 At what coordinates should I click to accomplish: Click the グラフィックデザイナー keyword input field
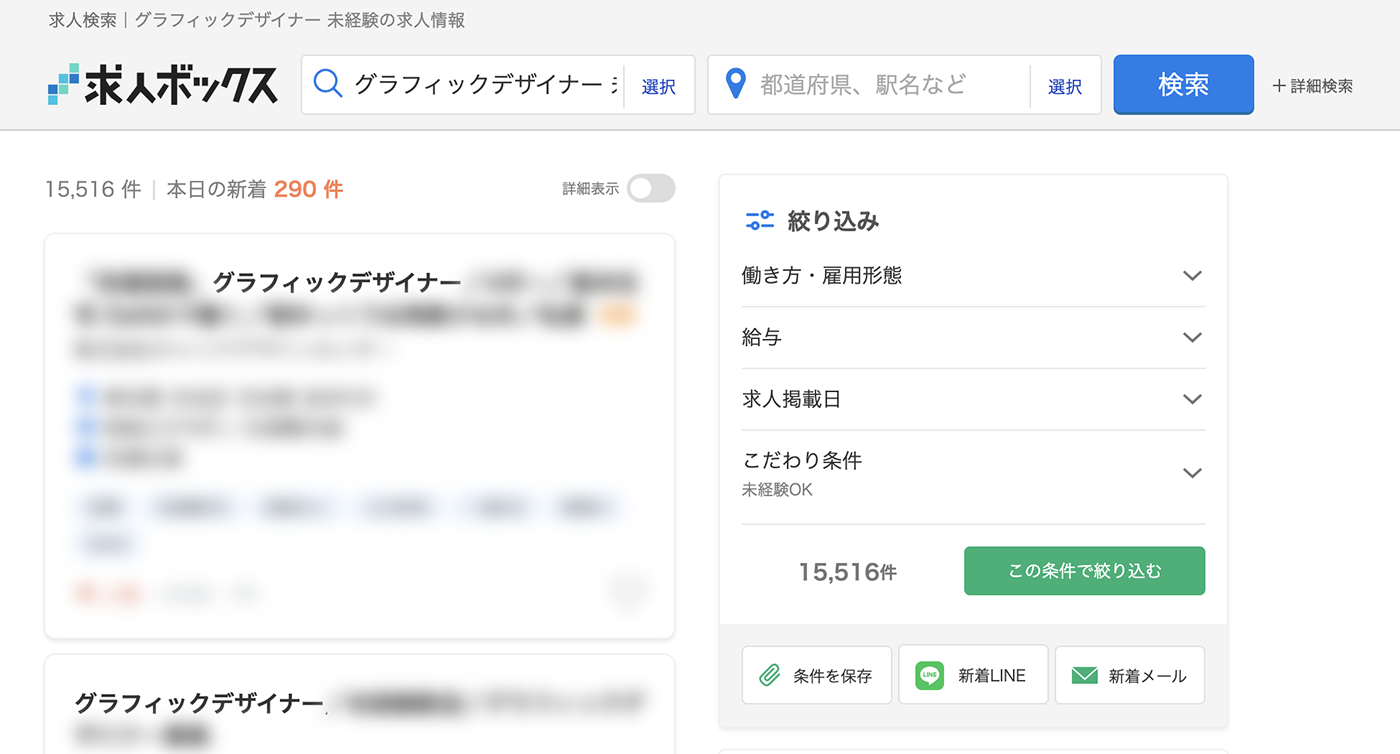tap(485, 85)
